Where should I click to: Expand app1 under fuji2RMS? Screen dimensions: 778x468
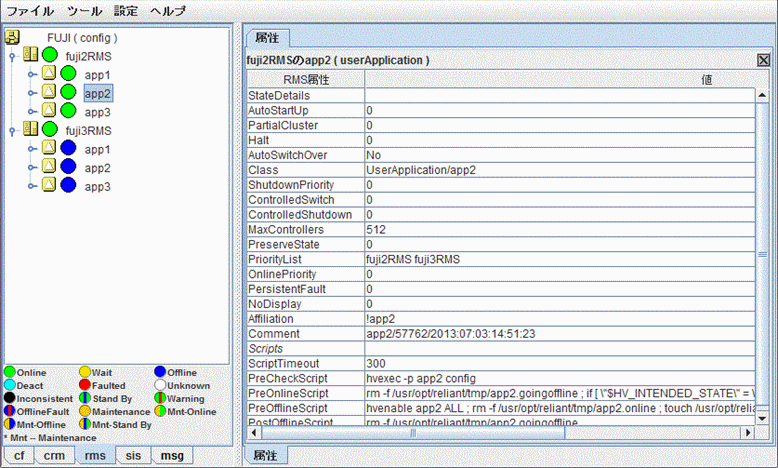point(32,74)
